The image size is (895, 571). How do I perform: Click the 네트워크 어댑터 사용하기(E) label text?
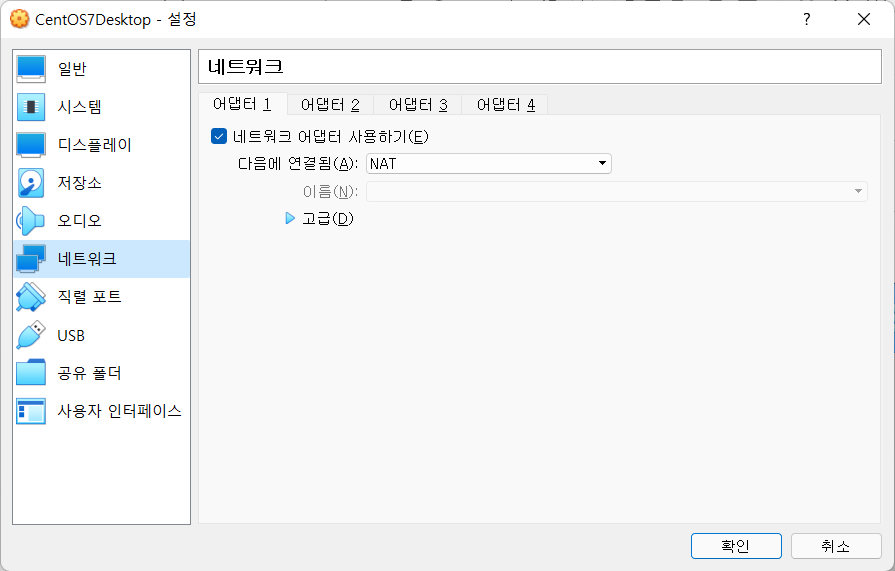point(330,136)
